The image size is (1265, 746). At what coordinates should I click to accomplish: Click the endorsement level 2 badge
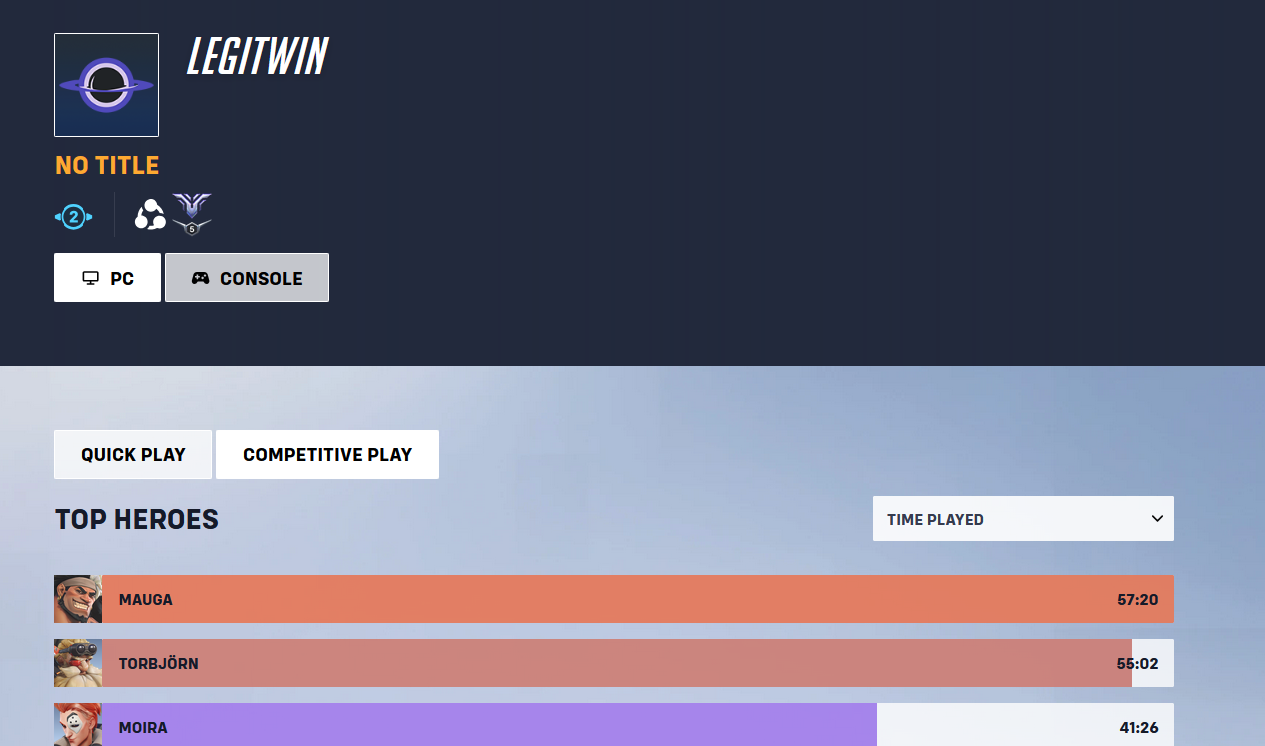(x=73, y=216)
